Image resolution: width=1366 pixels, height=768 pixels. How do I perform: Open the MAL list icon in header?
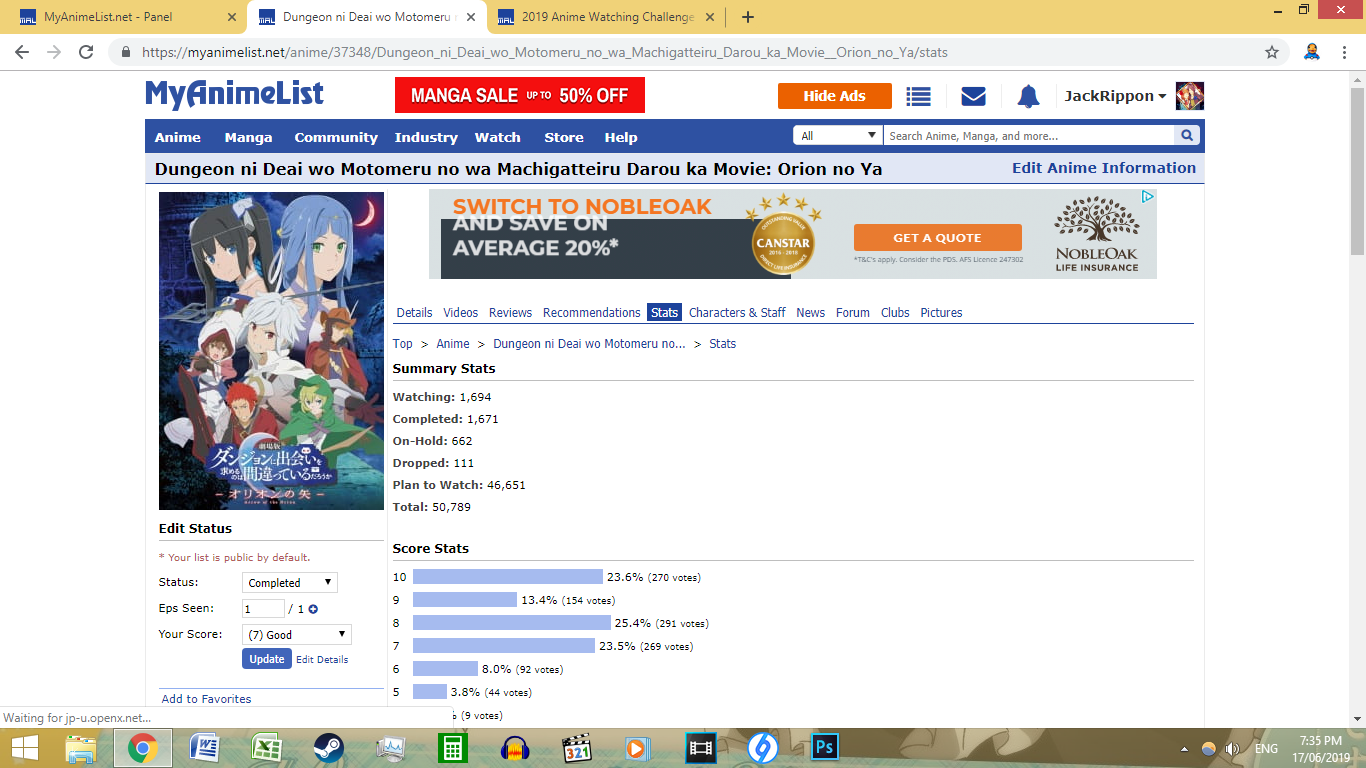click(918, 96)
